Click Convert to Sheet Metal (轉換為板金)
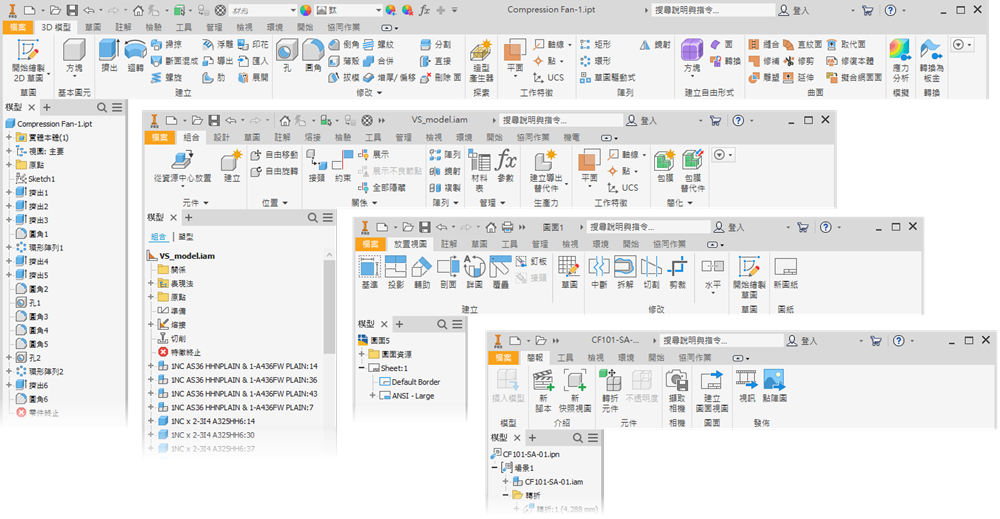The width and height of the screenshot is (1000, 519). click(x=932, y=61)
